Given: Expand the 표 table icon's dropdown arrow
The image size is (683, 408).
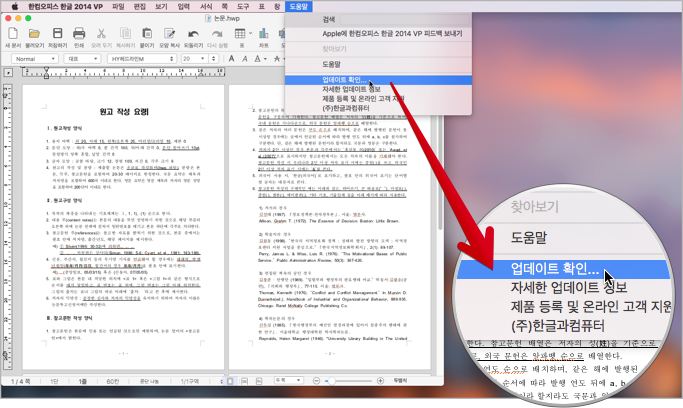Looking at the screenshot, I should click(x=250, y=34).
